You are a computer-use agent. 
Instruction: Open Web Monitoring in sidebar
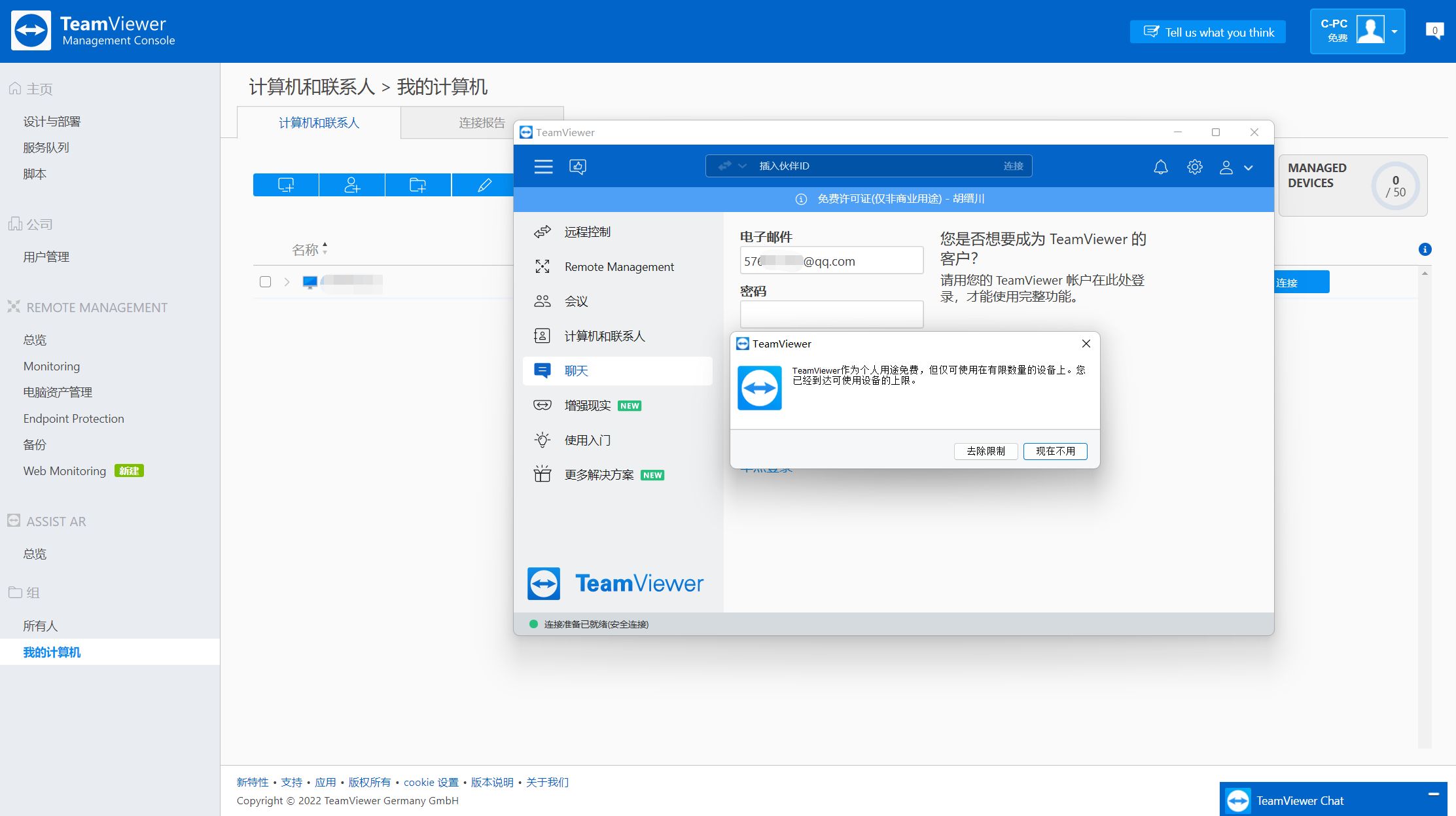point(65,471)
